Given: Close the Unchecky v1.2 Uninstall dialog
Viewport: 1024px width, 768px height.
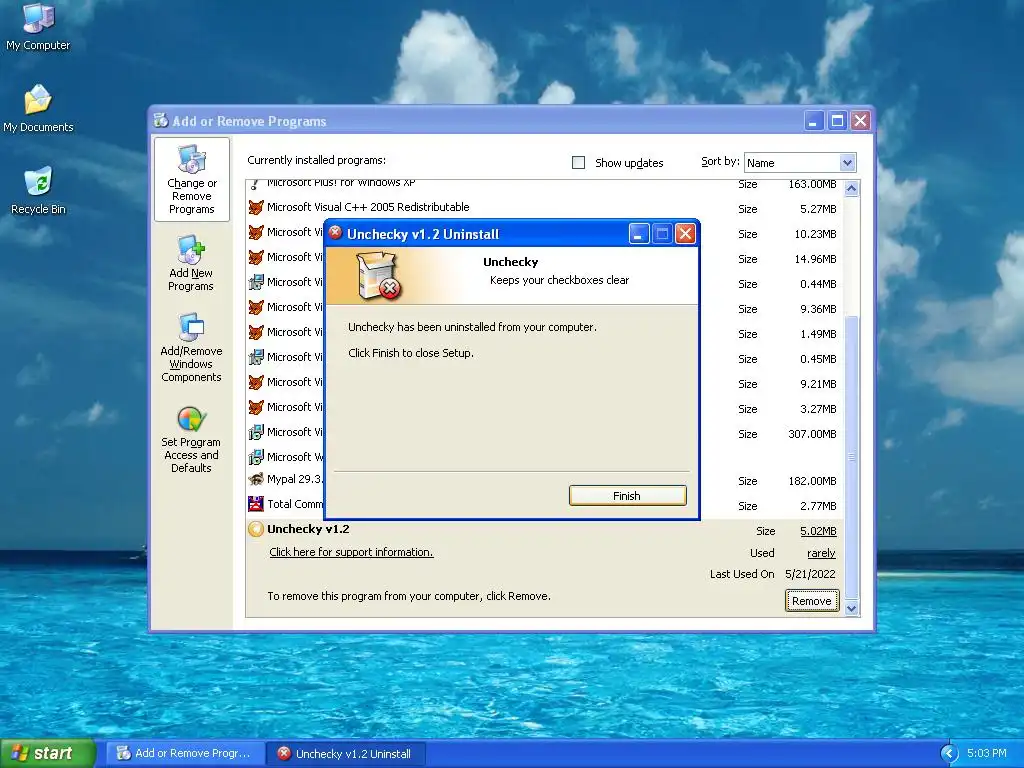Looking at the screenshot, I should tap(685, 234).
